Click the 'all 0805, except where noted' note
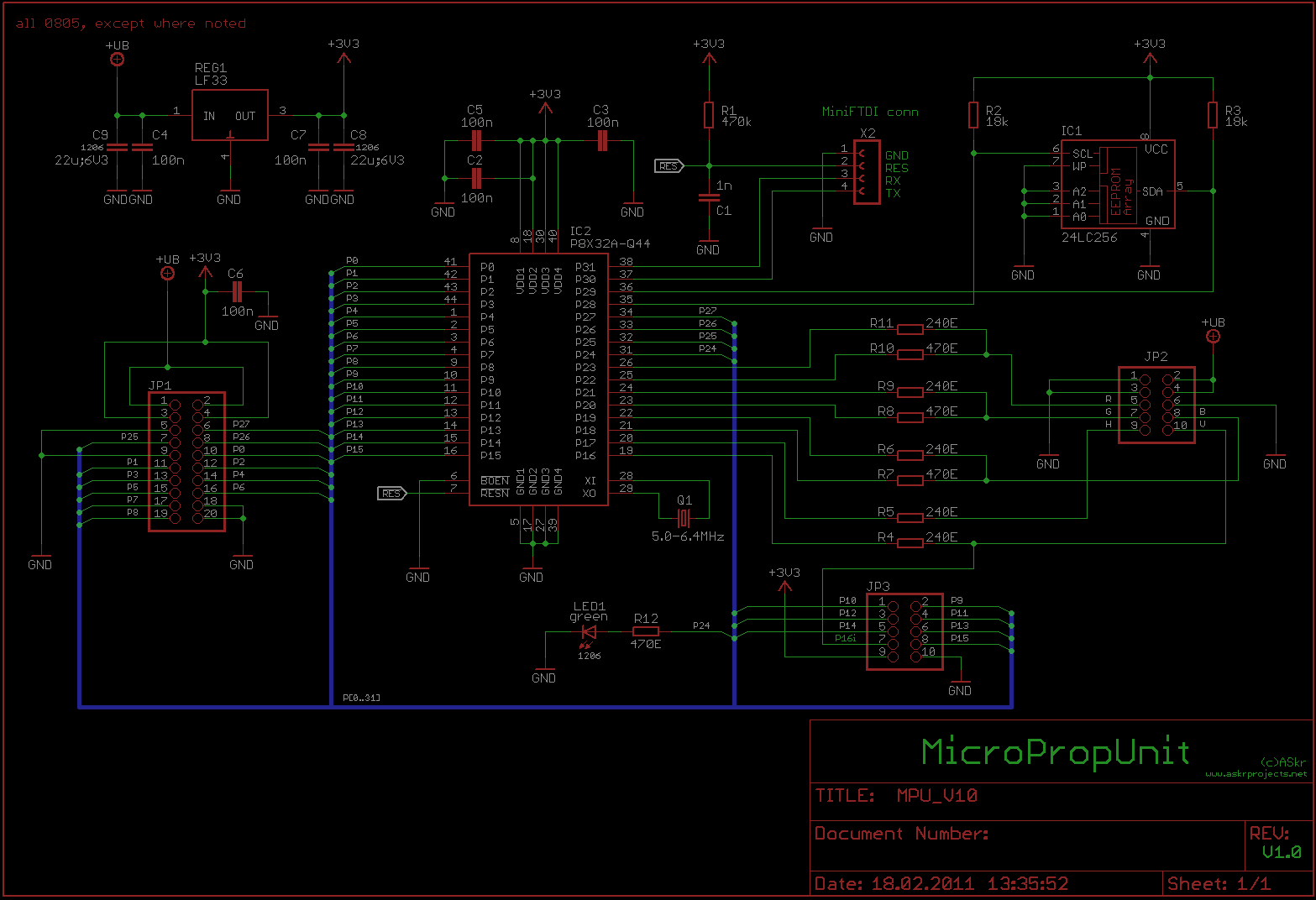This screenshot has width=1316, height=900. [x=131, y=24]
